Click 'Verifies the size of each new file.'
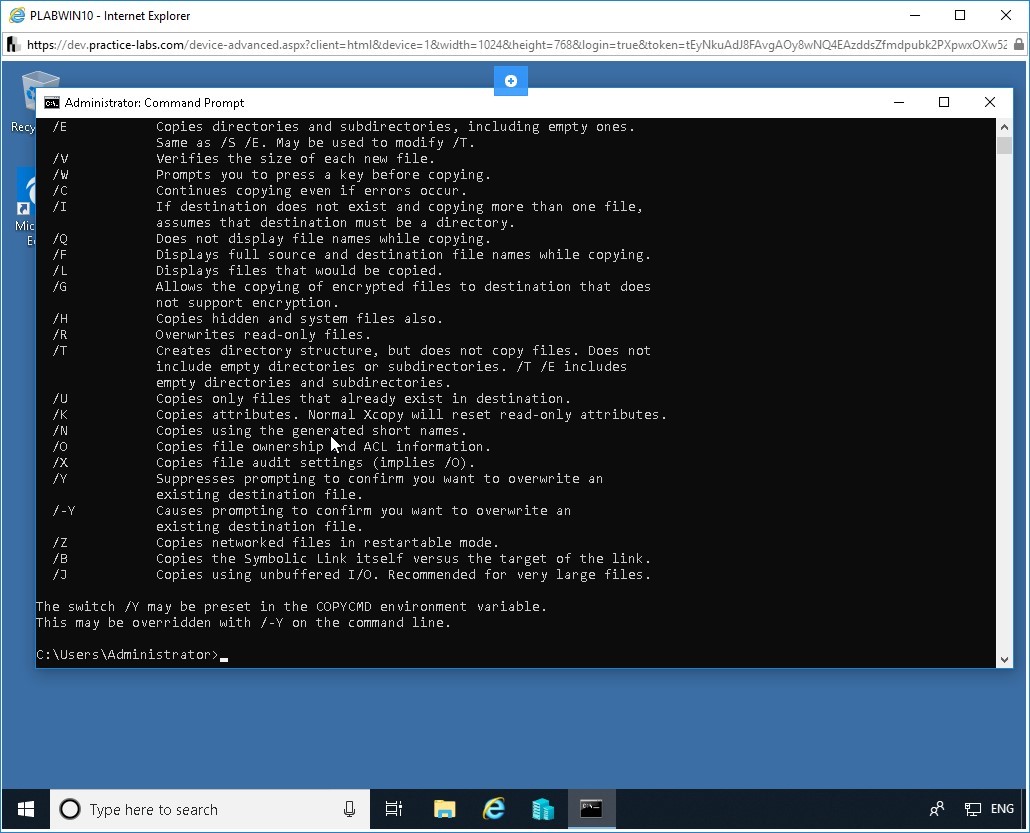Image resolution: width=1030 pixels, height=833 pixels. 295,158
